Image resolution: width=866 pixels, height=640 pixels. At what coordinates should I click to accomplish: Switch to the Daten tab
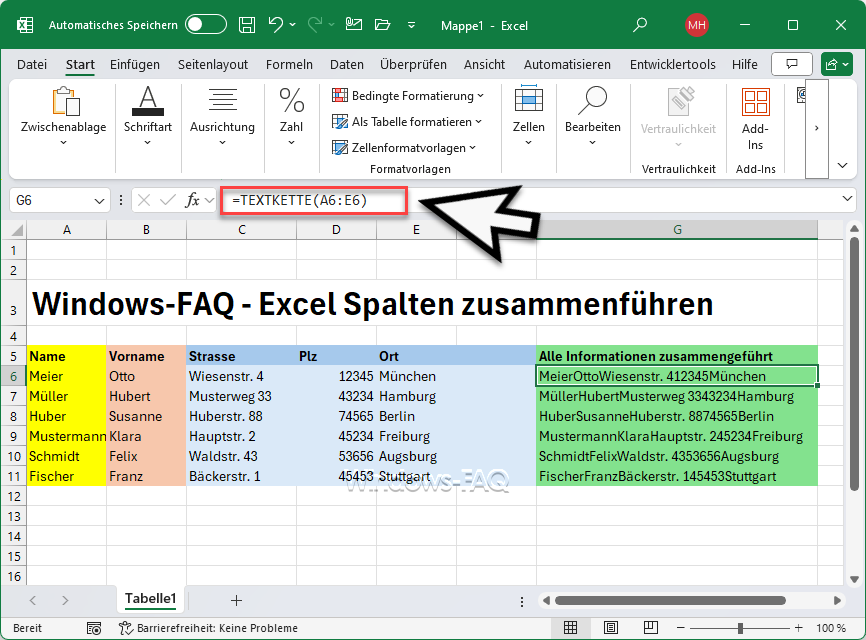(x=347, y=65)
